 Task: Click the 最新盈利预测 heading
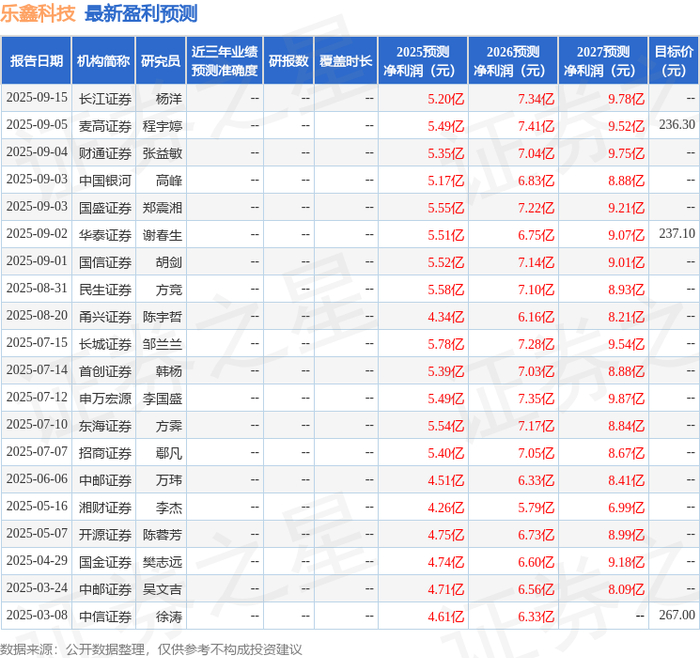(141, 13)
